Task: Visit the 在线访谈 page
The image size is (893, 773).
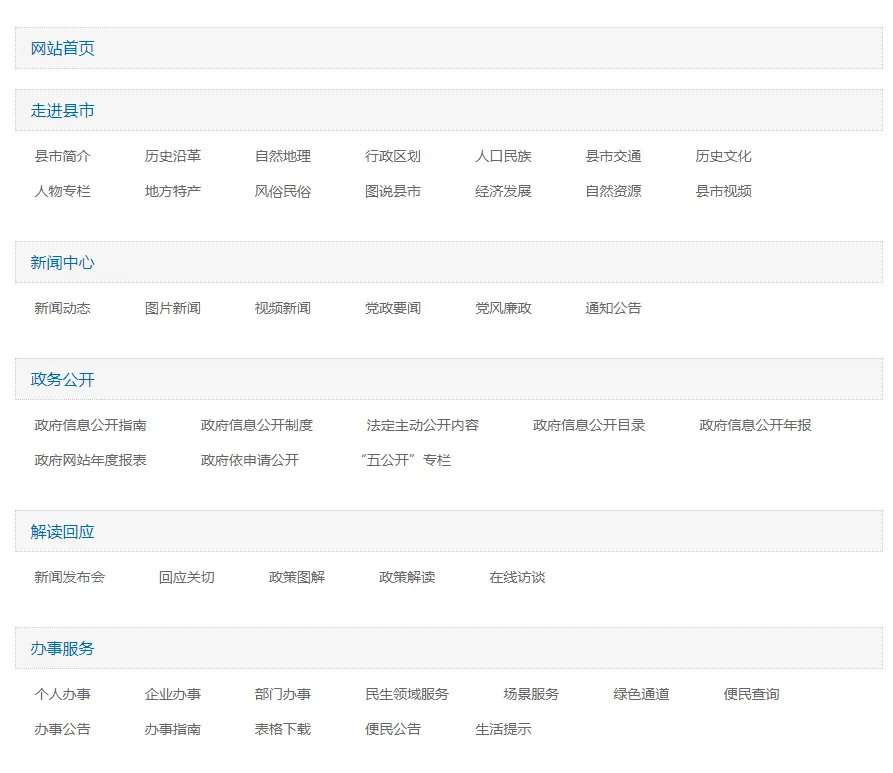Action: 517,577
